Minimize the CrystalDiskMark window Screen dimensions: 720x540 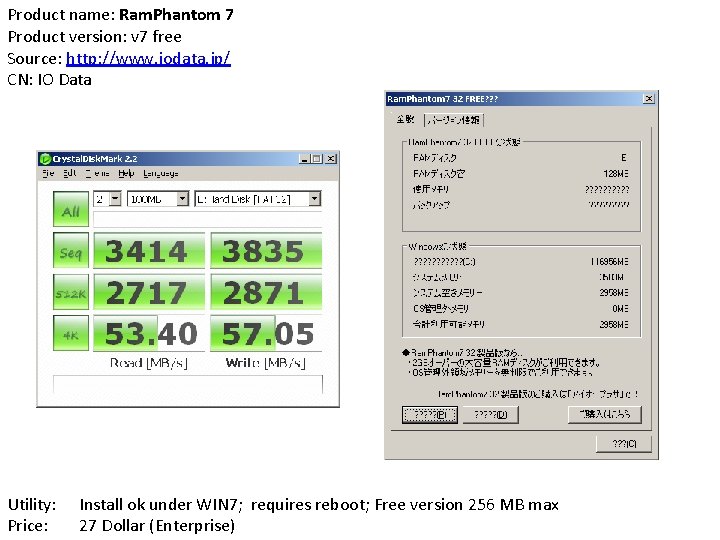click(x=304, y=159)
